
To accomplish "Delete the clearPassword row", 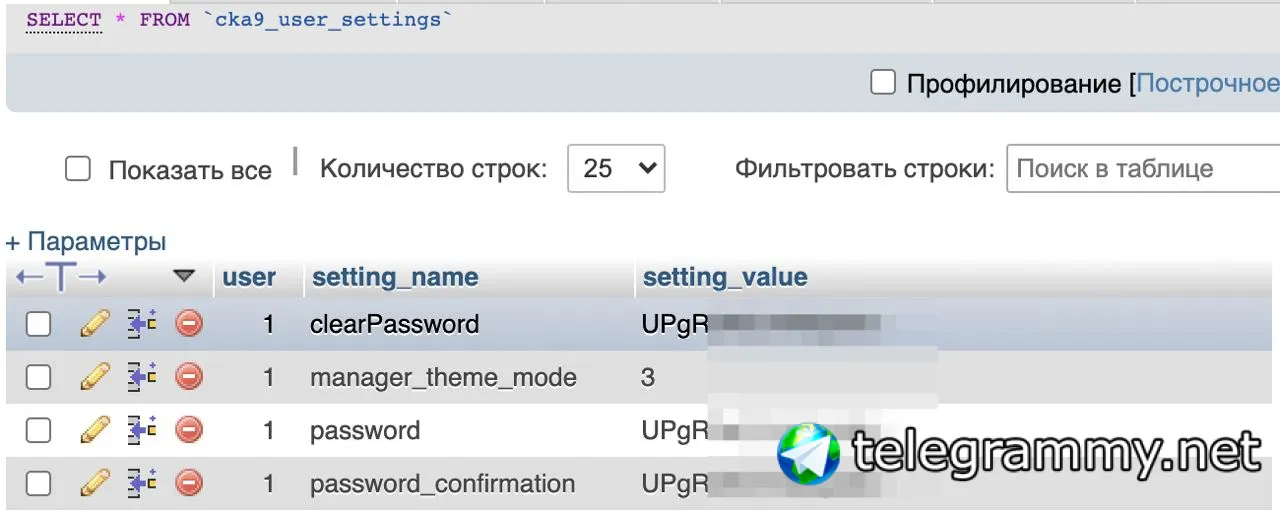I will click(189, 324).
